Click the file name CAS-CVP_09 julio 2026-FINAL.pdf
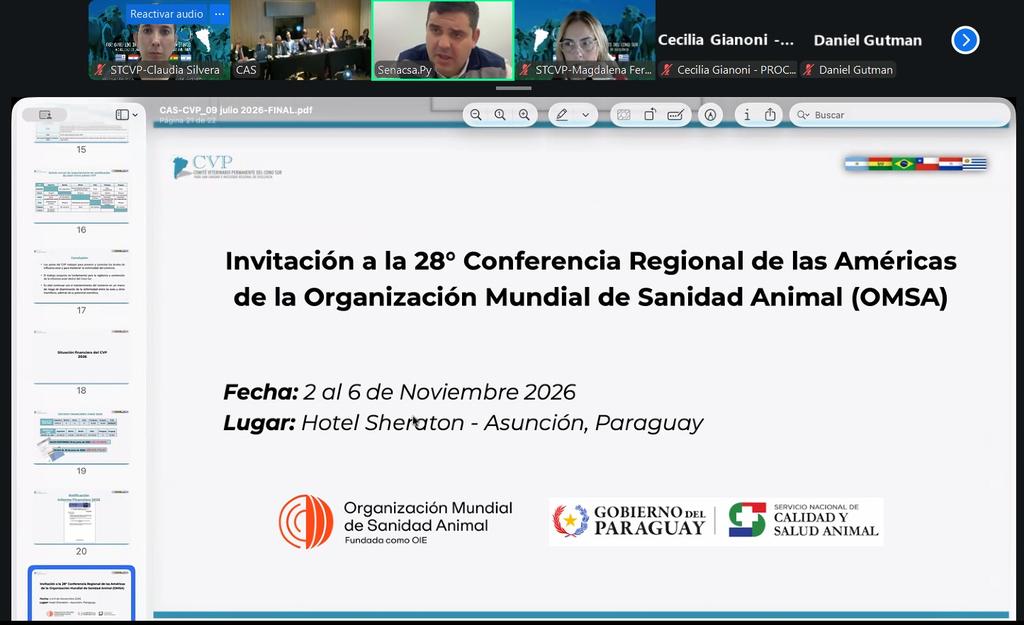 (236, 110)
